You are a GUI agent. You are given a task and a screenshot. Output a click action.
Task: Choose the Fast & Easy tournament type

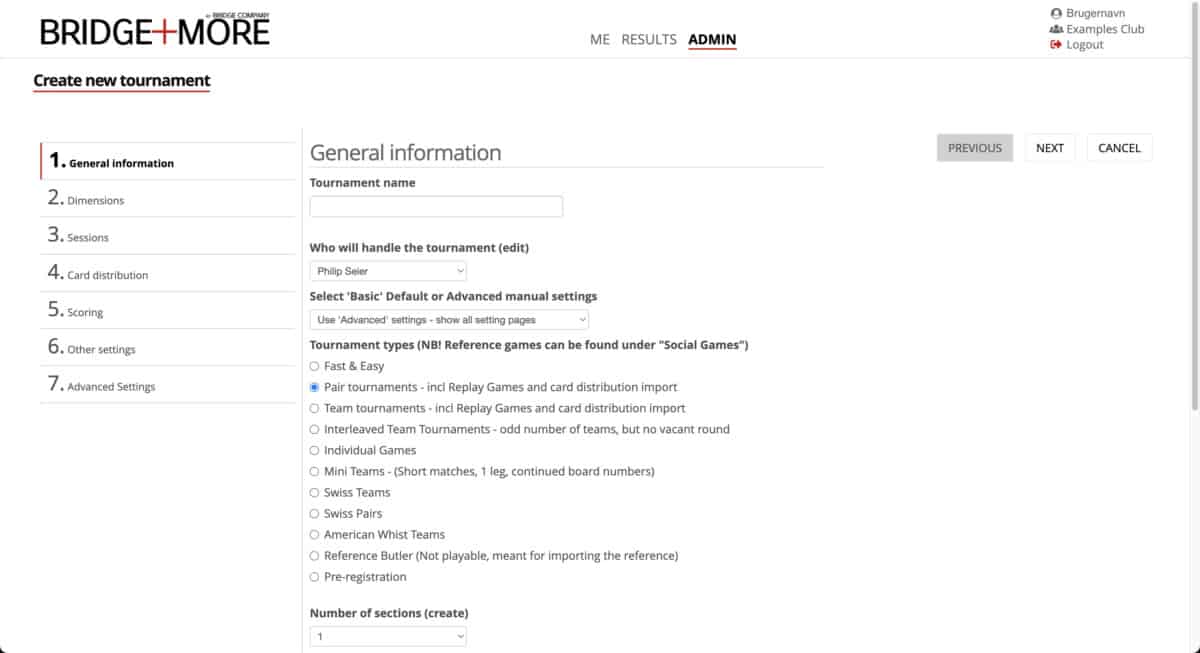315,367
